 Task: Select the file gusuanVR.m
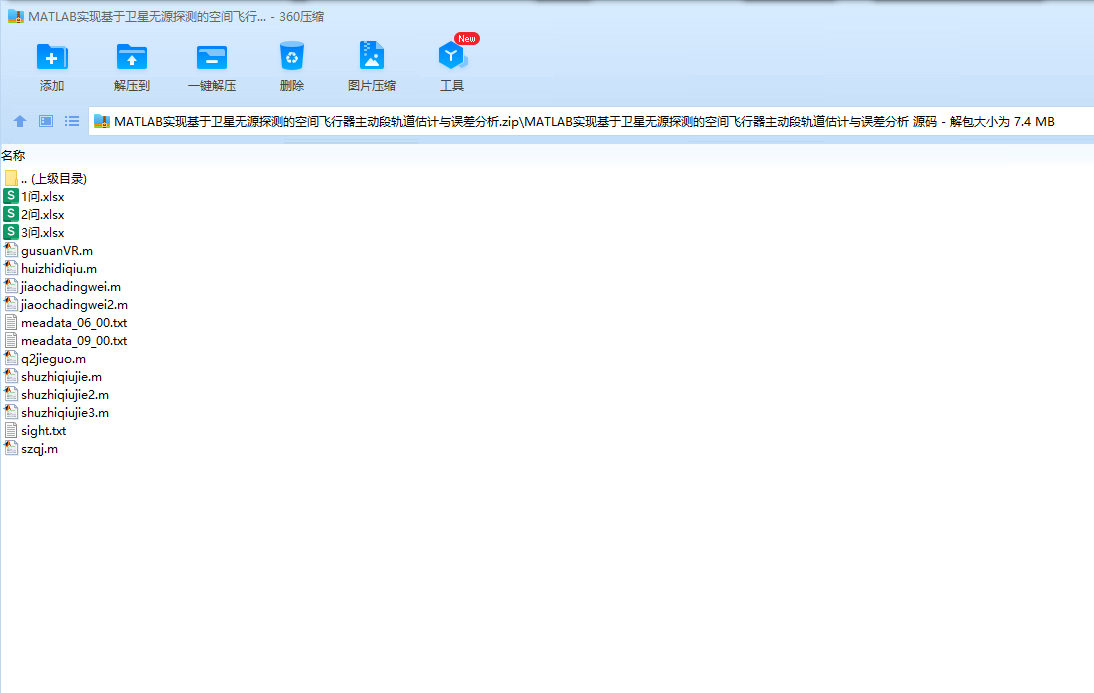[x=48, y=251]
